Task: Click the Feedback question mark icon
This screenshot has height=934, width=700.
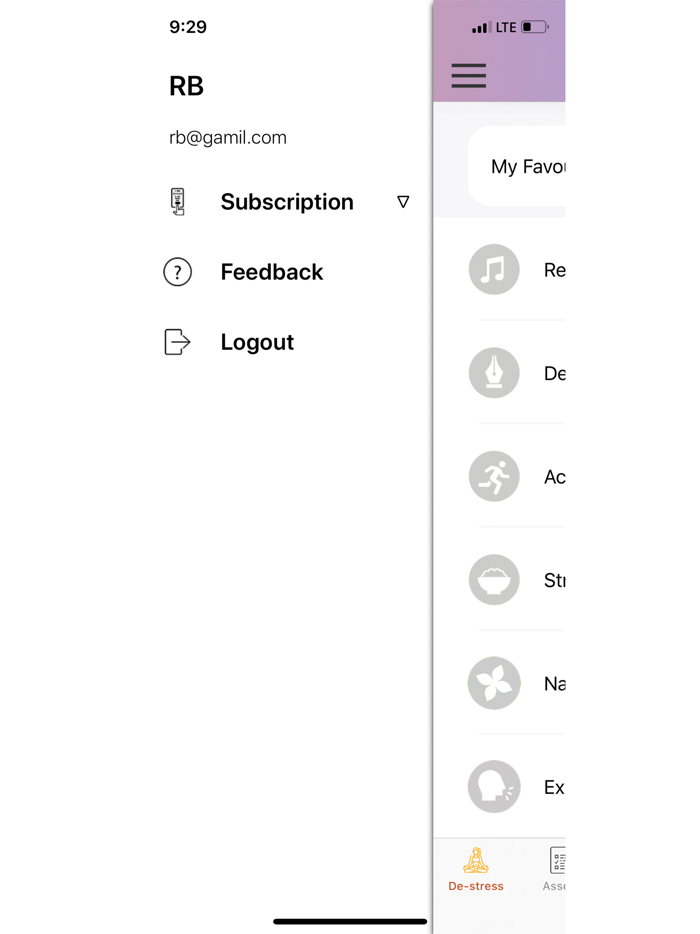Action: pyautogui.click(x=178, y=272)
